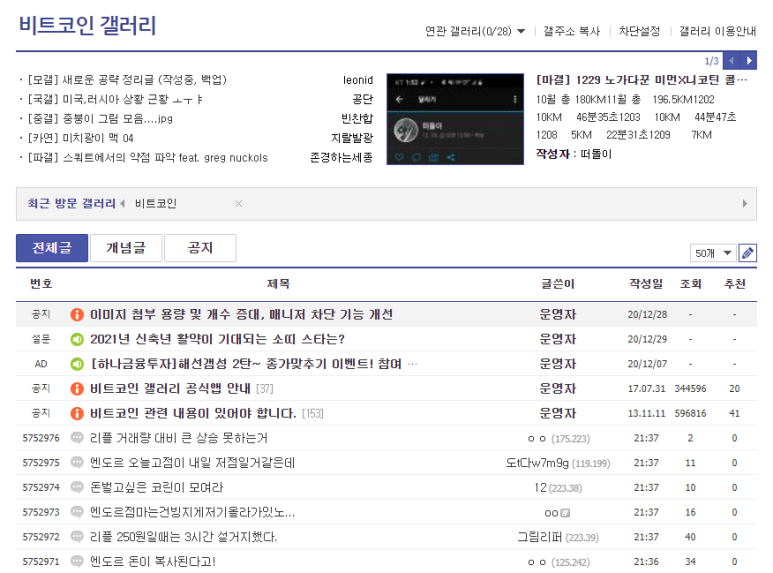Open 비트코인 갤러리 공식앱 안내 notice
This screenshot has width=773, height=573.
pyautogui.click(x=170, y=389)
